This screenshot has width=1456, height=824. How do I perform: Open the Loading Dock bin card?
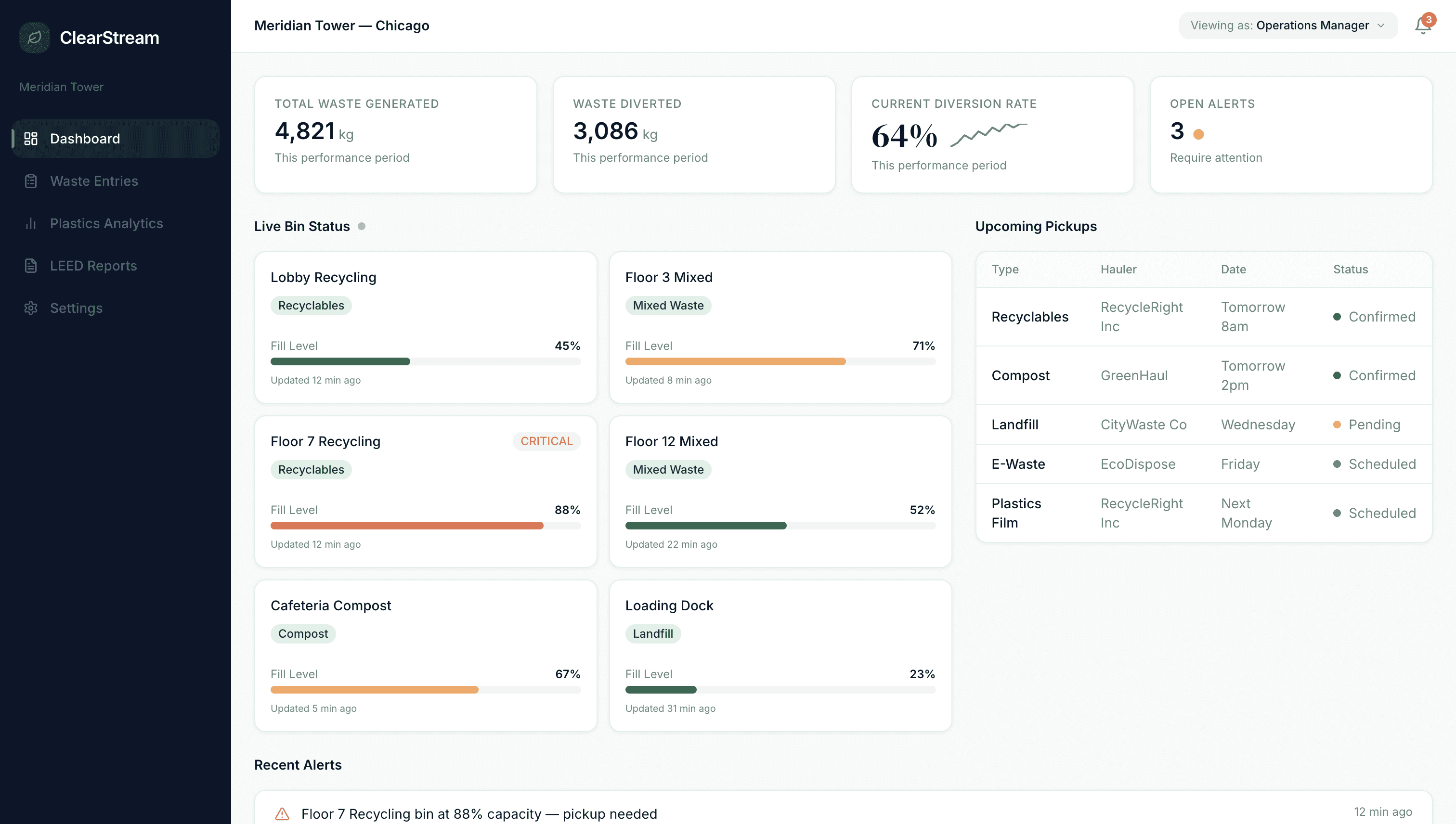coord(780,656)
